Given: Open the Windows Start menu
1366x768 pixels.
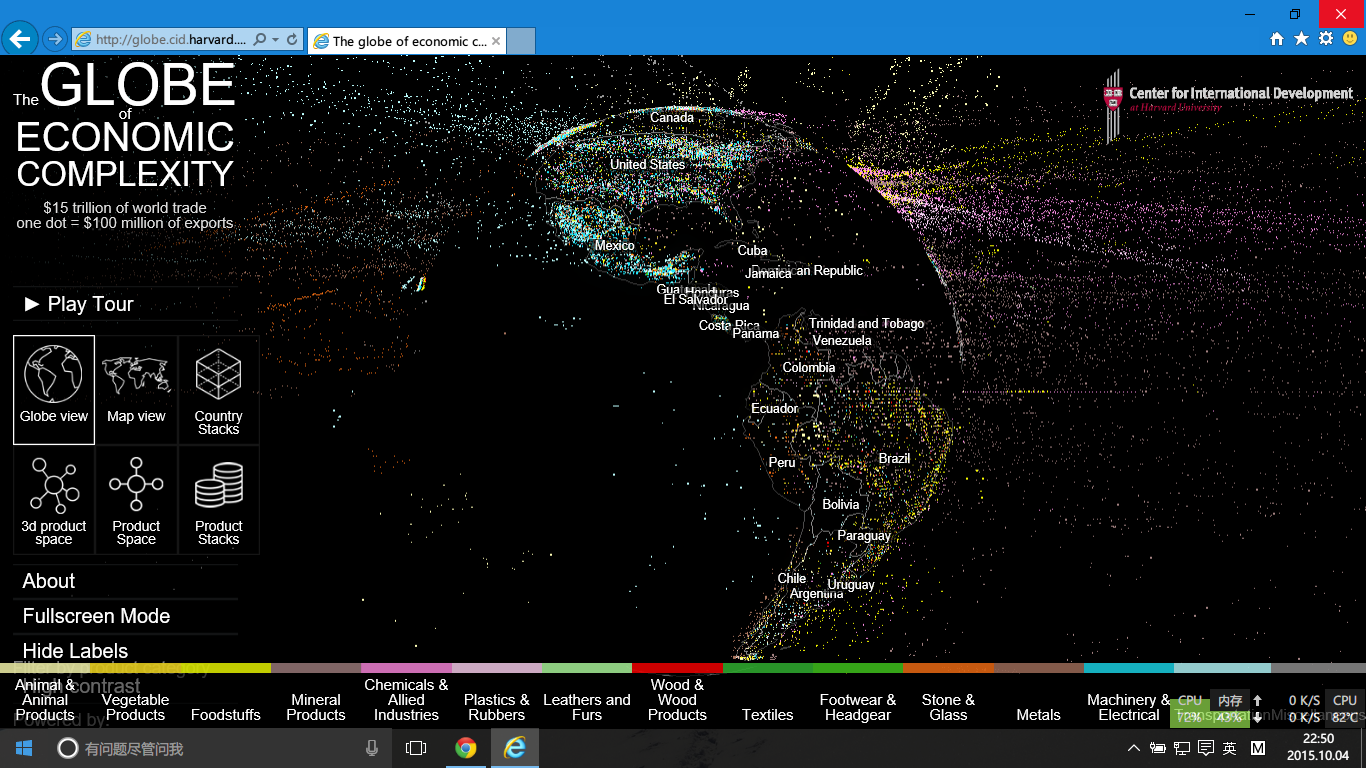Looking at the screenshot, I should pyautogui.click(x=24, y=748).
